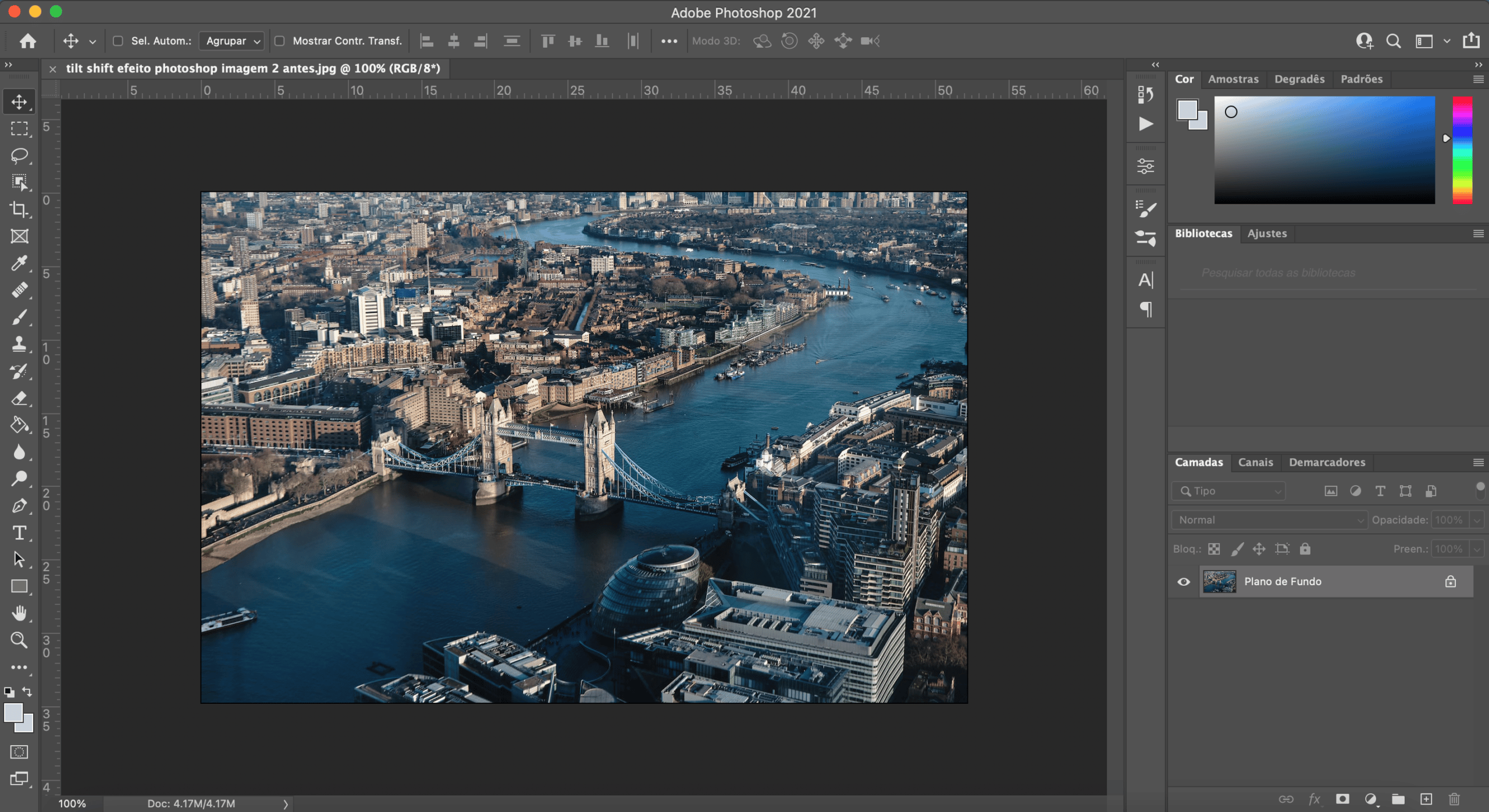Toggle the layer filter on/off switch

pyautogui.click(x=1480, y=490)
